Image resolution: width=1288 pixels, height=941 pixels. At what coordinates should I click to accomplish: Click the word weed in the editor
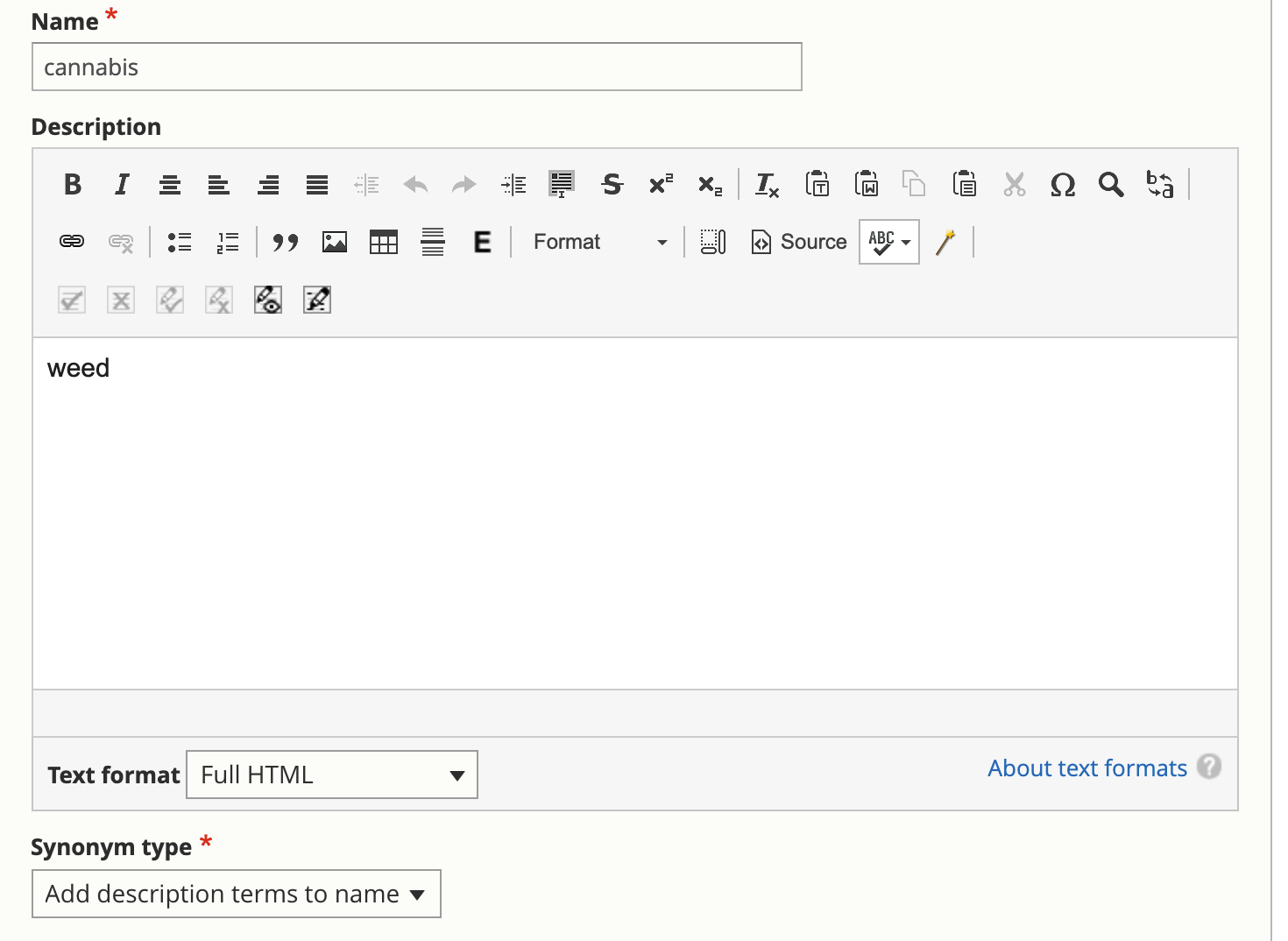(x=78, y=368)
